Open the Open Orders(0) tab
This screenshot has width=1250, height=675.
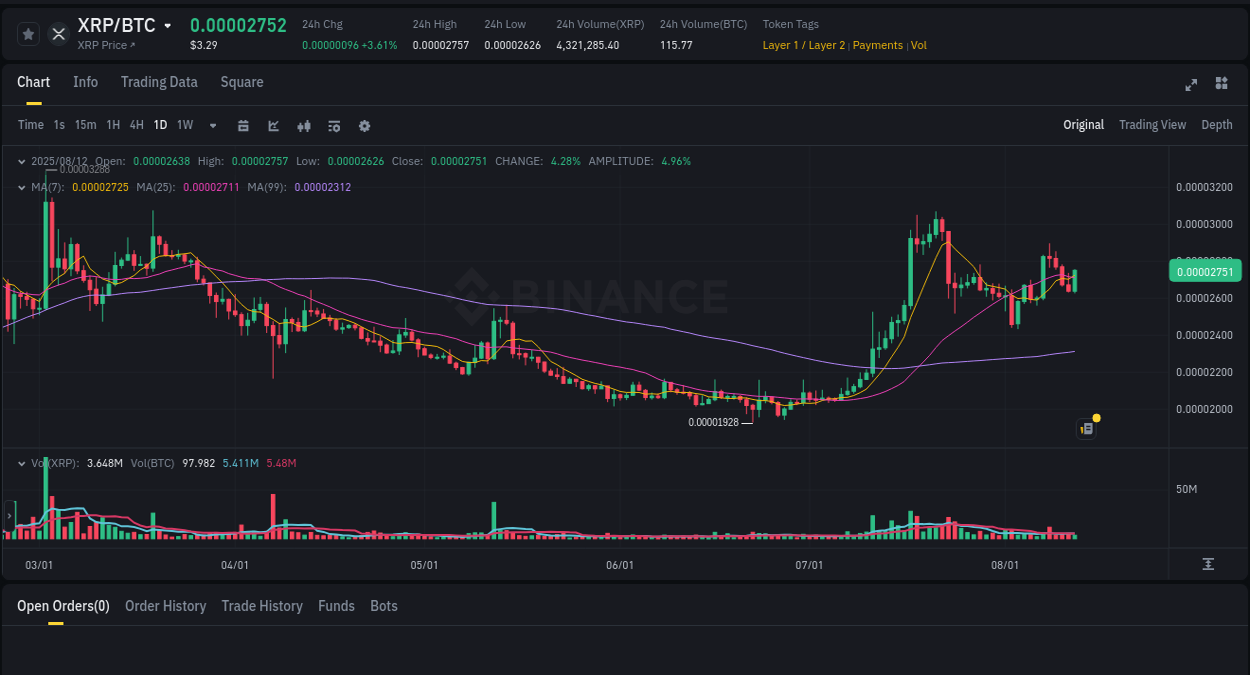(63, 606)
